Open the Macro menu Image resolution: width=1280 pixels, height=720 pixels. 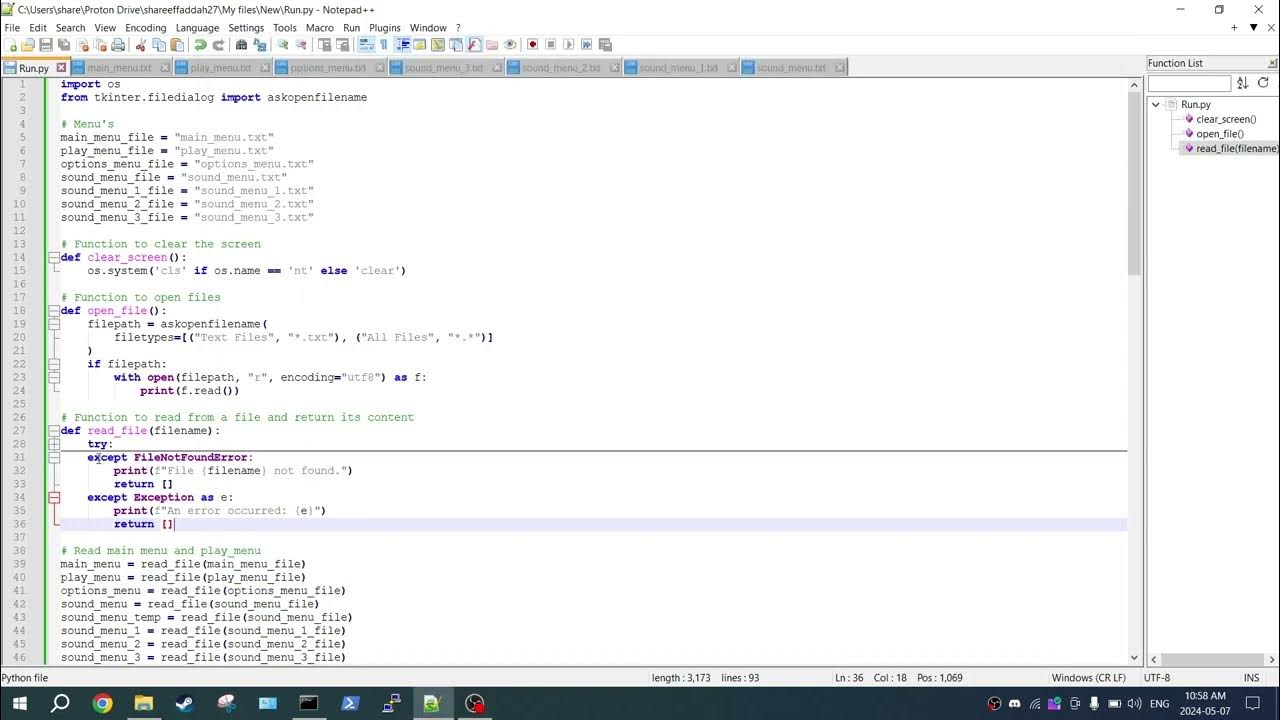tap(320, 28)
